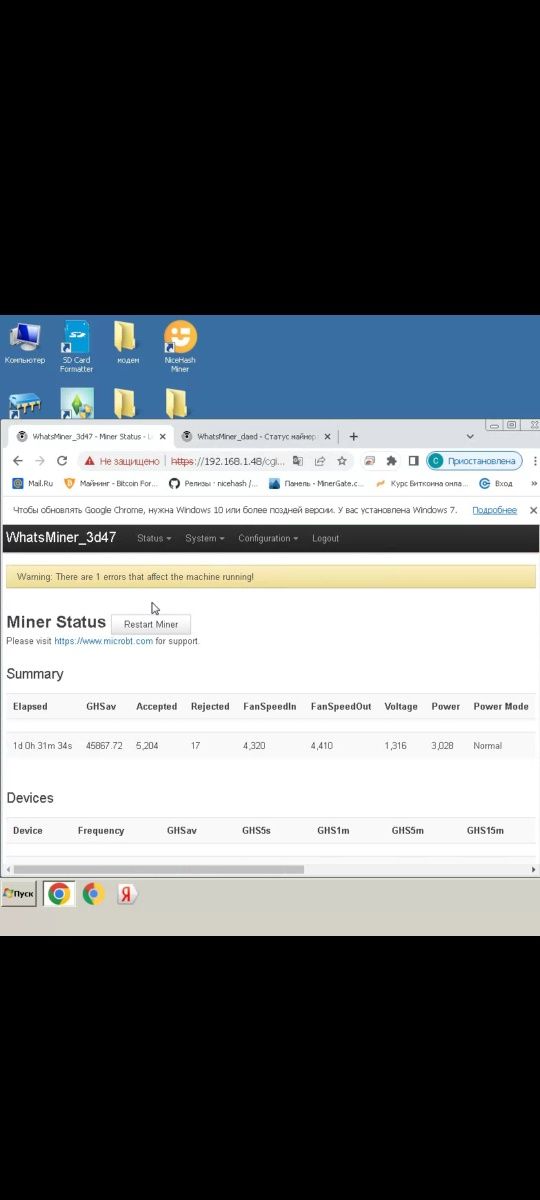
Task: Click the WhatsMiner_3d47 brand title
Action: 61,537
